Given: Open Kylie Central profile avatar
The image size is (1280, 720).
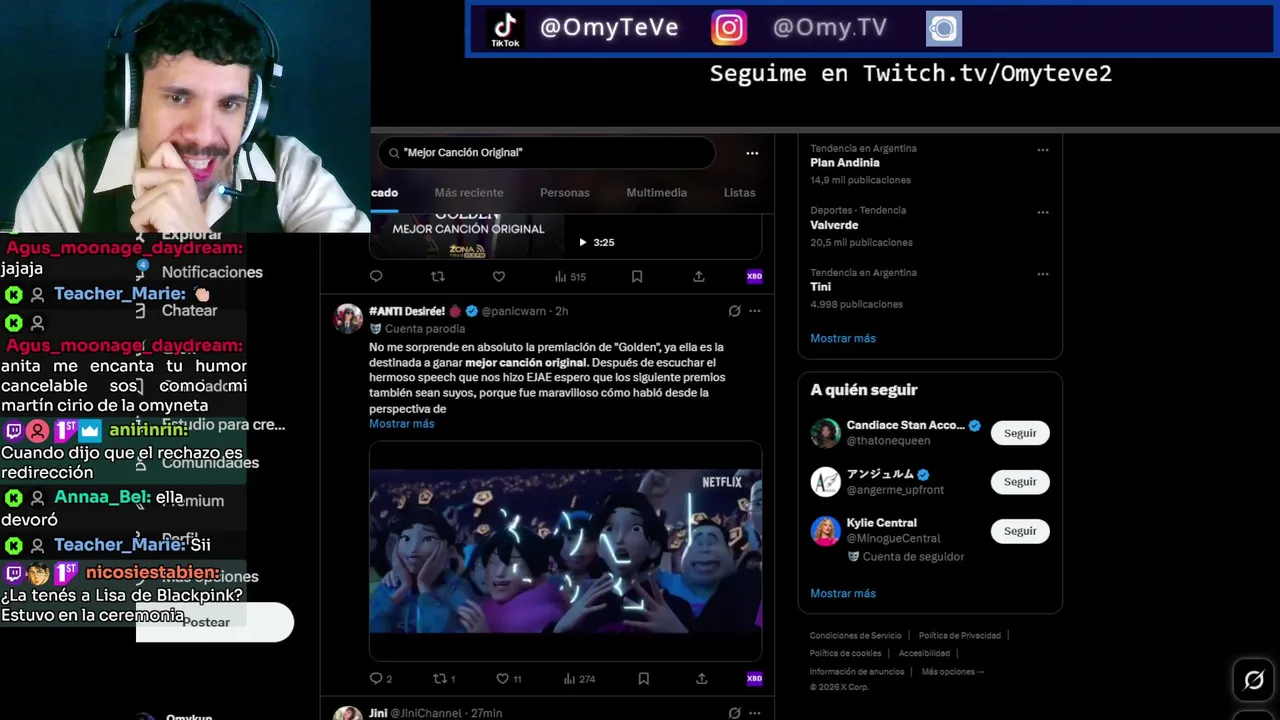Looking at the screenshot, I should 825,531.
